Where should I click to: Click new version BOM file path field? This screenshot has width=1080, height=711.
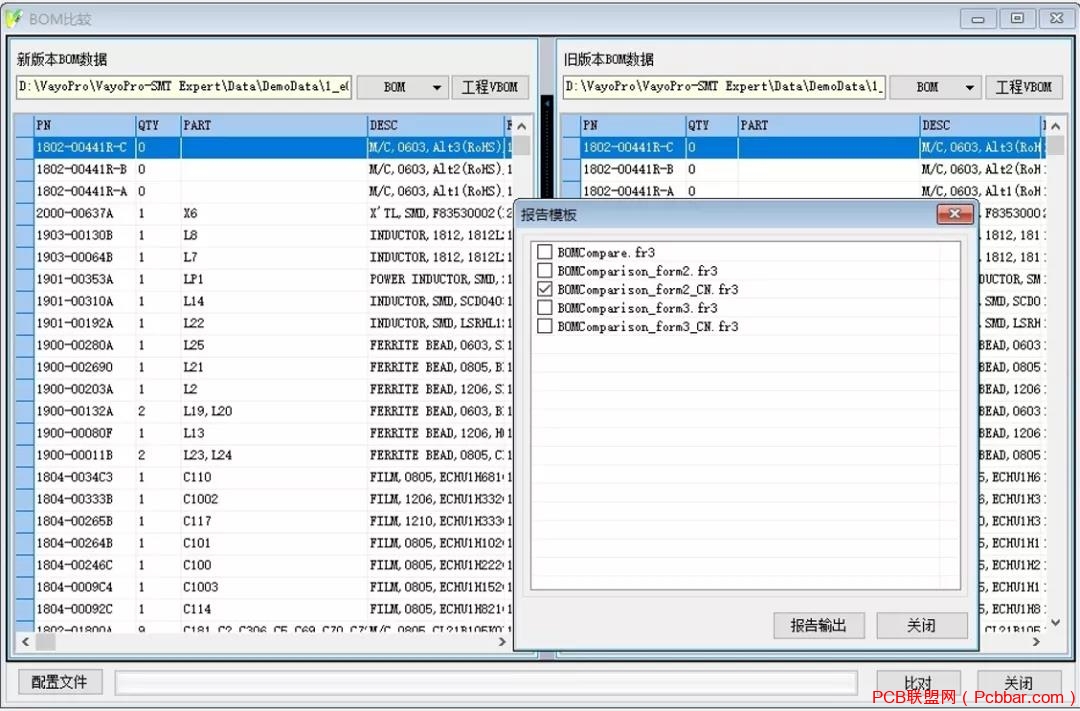tap(184, 87)
